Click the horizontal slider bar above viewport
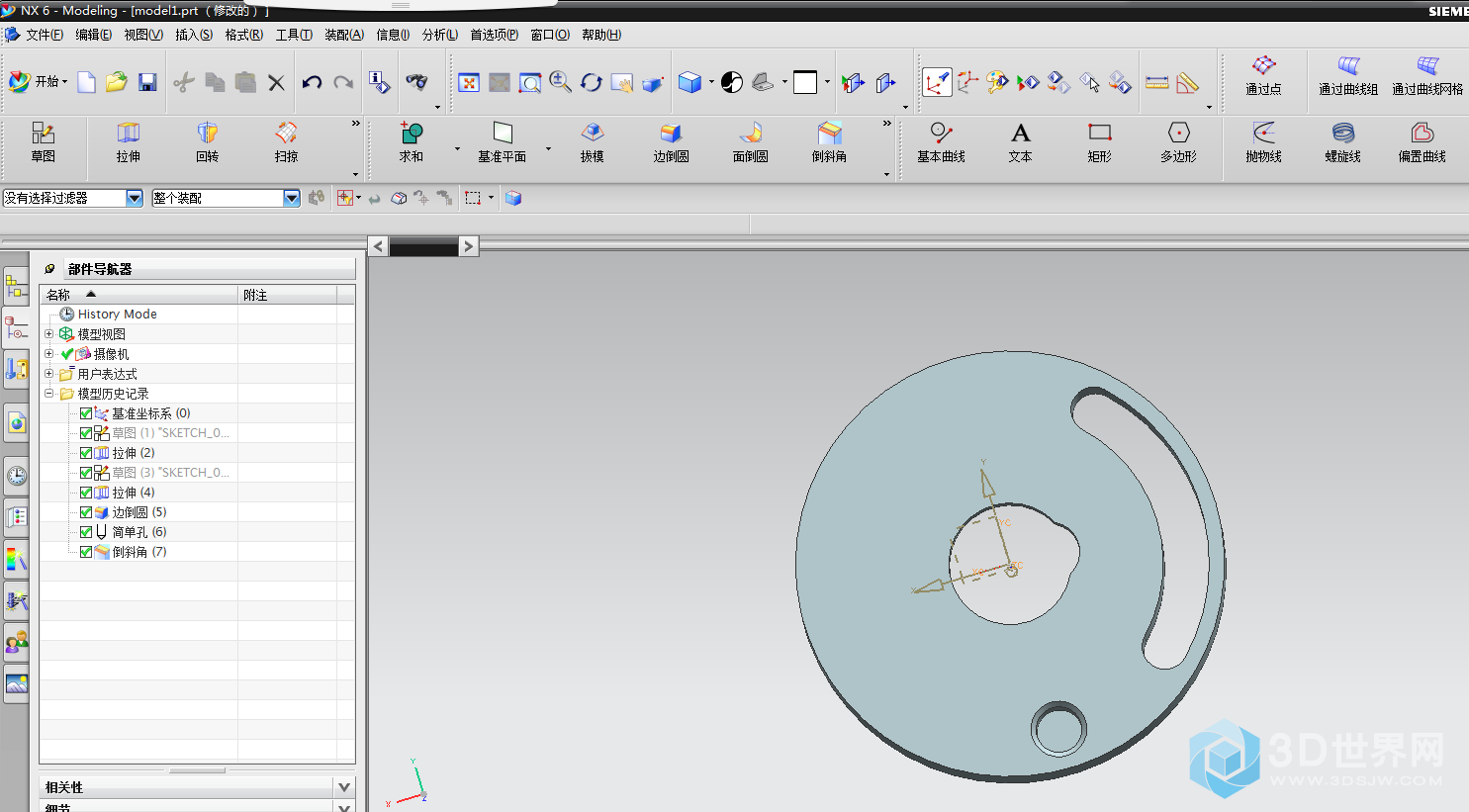Viewport: 1469px width, 812px height. click(x=423, y=246)
